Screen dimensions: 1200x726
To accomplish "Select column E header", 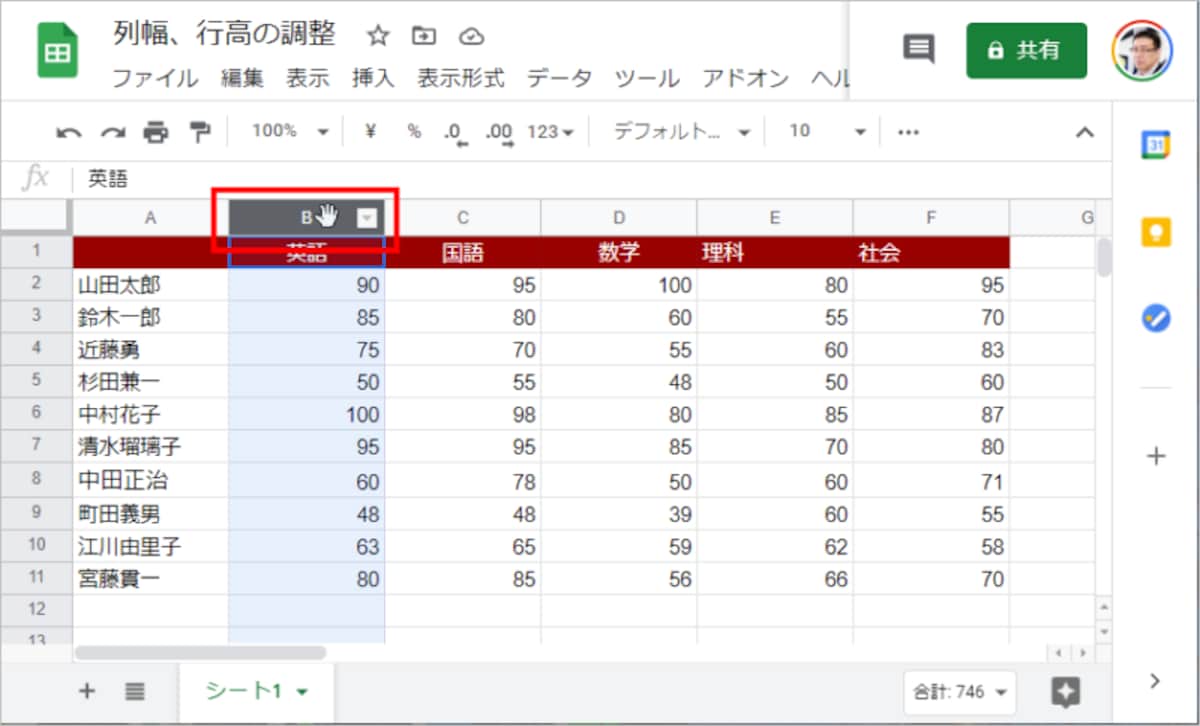I will 775,217.
